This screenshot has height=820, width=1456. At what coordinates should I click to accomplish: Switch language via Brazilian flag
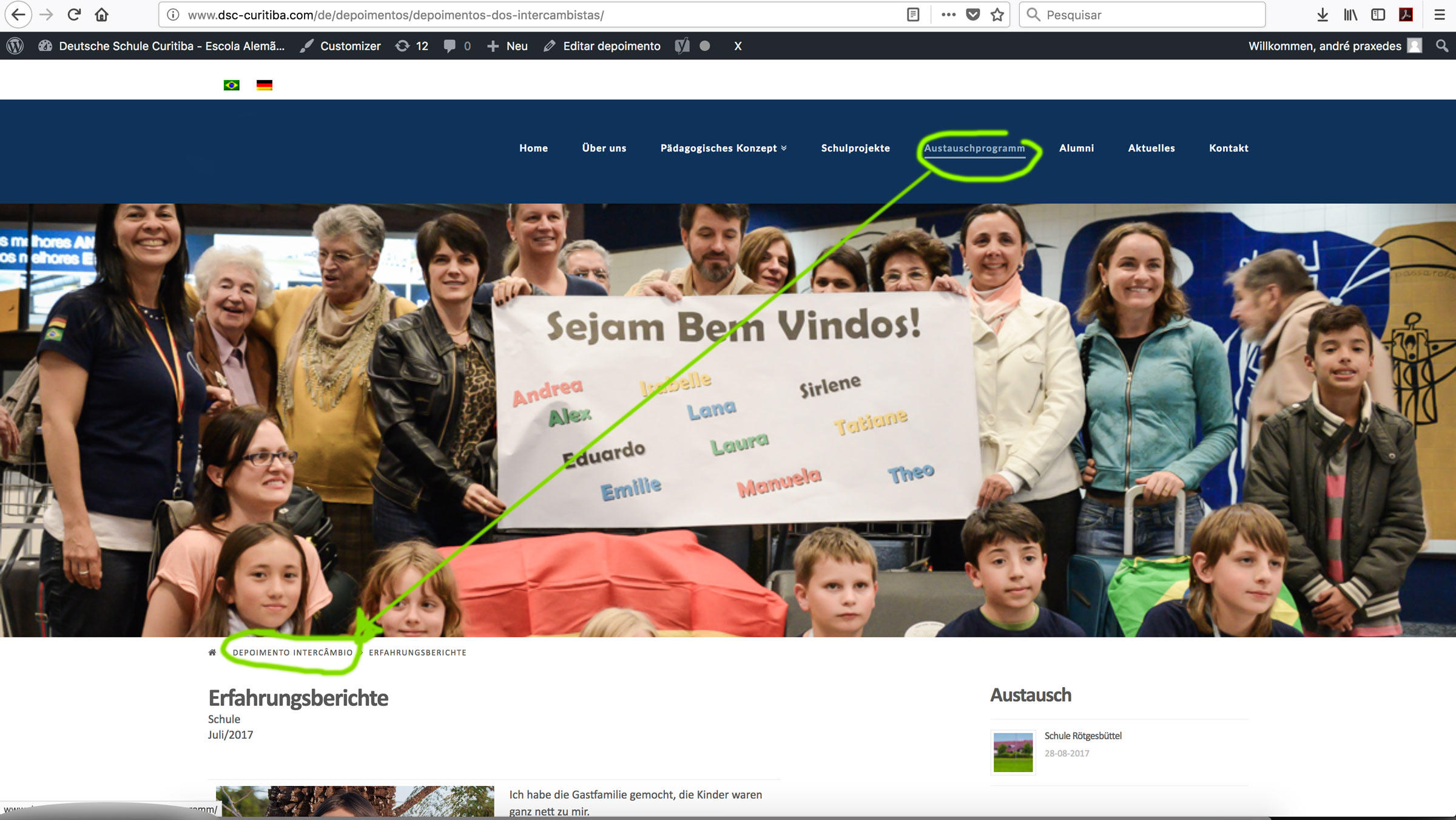coord(231,85)
